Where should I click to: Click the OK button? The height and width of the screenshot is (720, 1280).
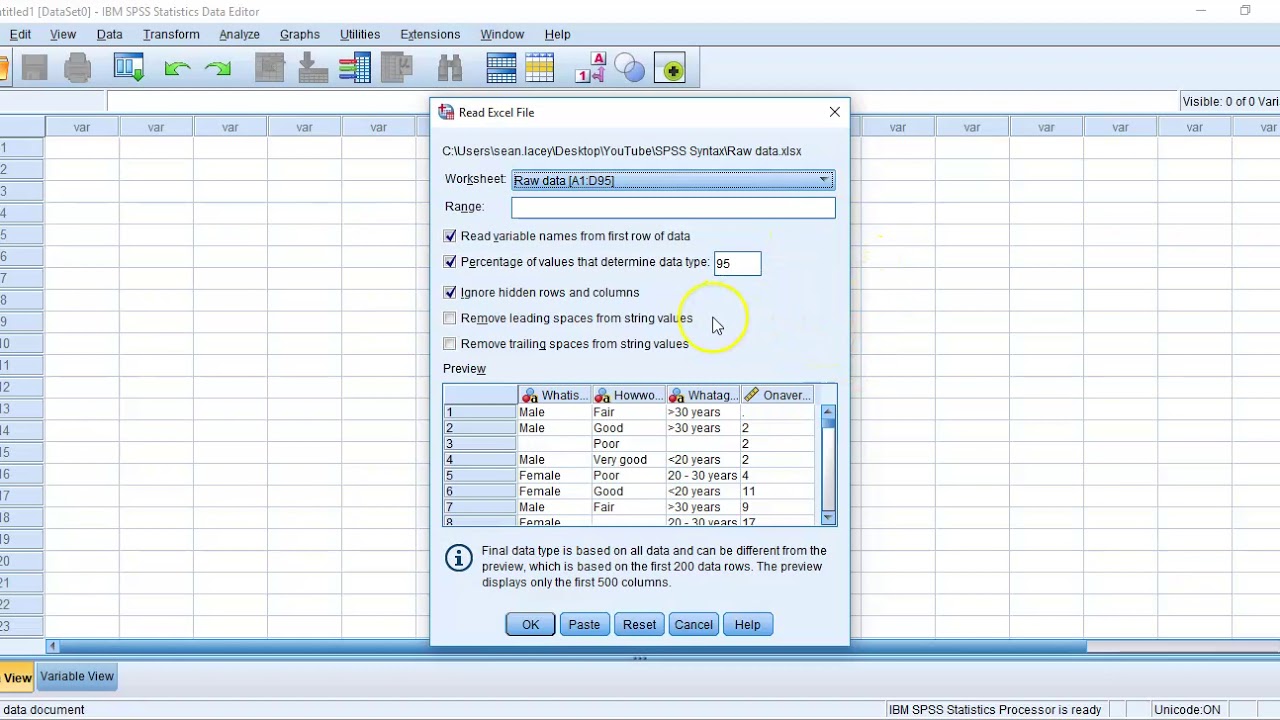530,624
